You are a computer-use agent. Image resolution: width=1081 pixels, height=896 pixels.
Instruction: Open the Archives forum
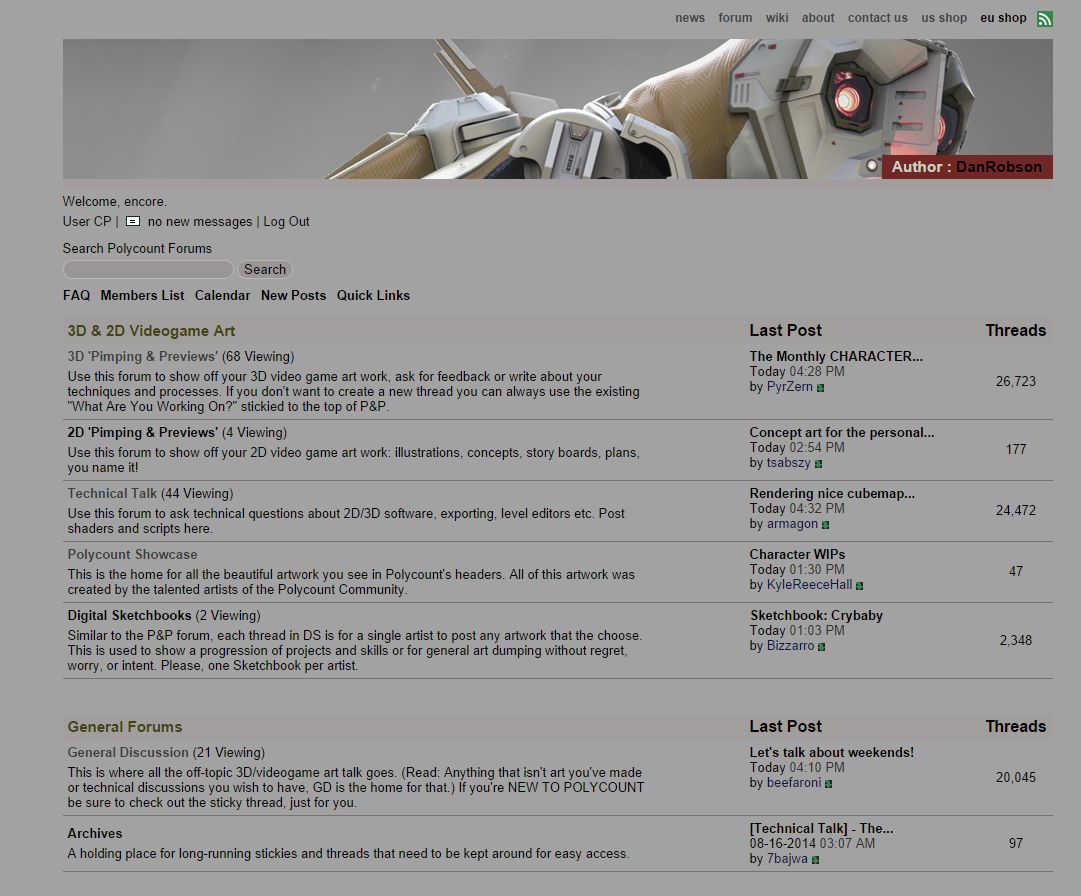[94, 833]
